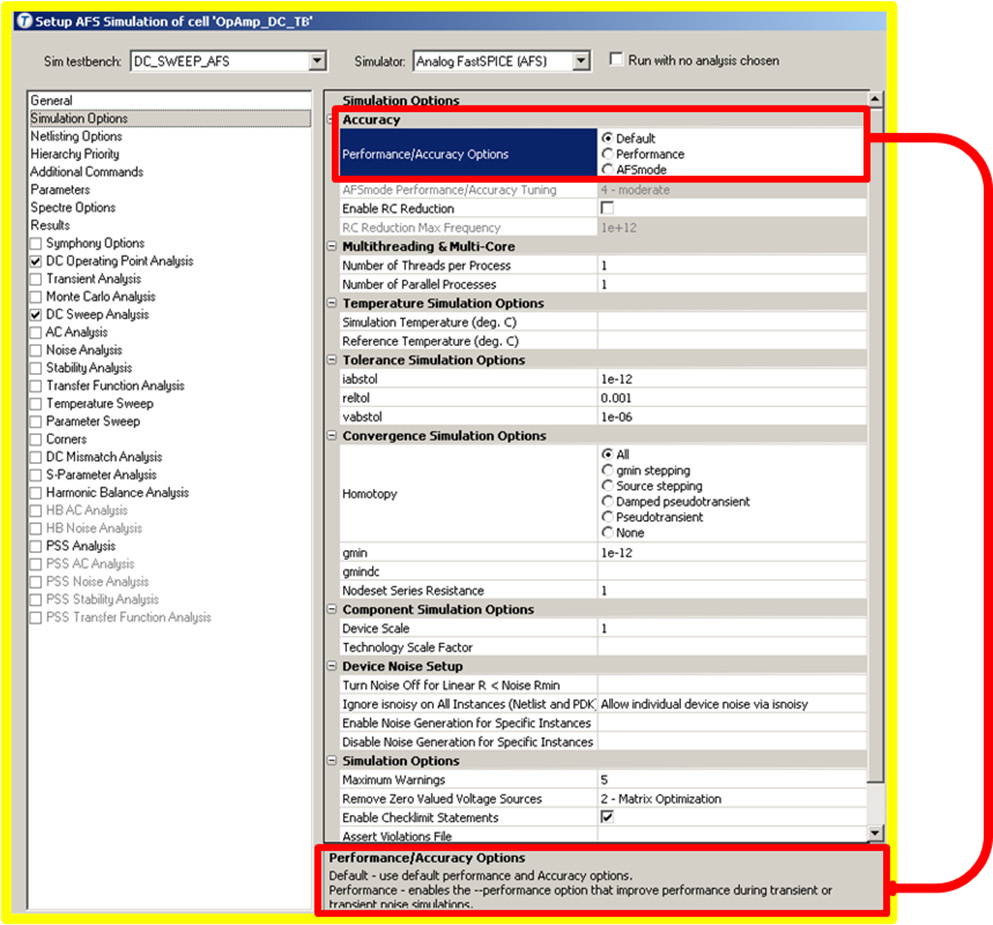The height and width of the screenshot is (925, 993).
Task: Click the app icon in the title bar
Action: 24,22
